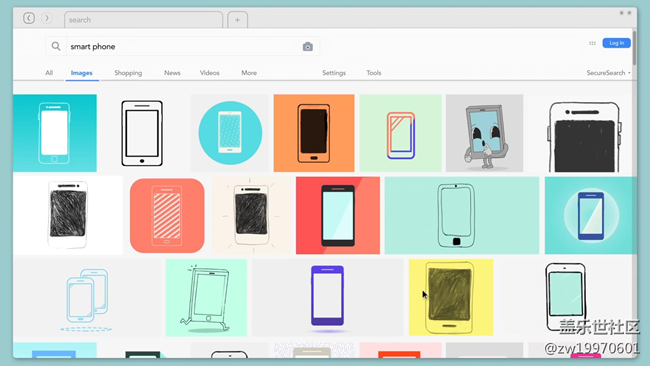Click the magnifying glass search icon

click(56, 46)
